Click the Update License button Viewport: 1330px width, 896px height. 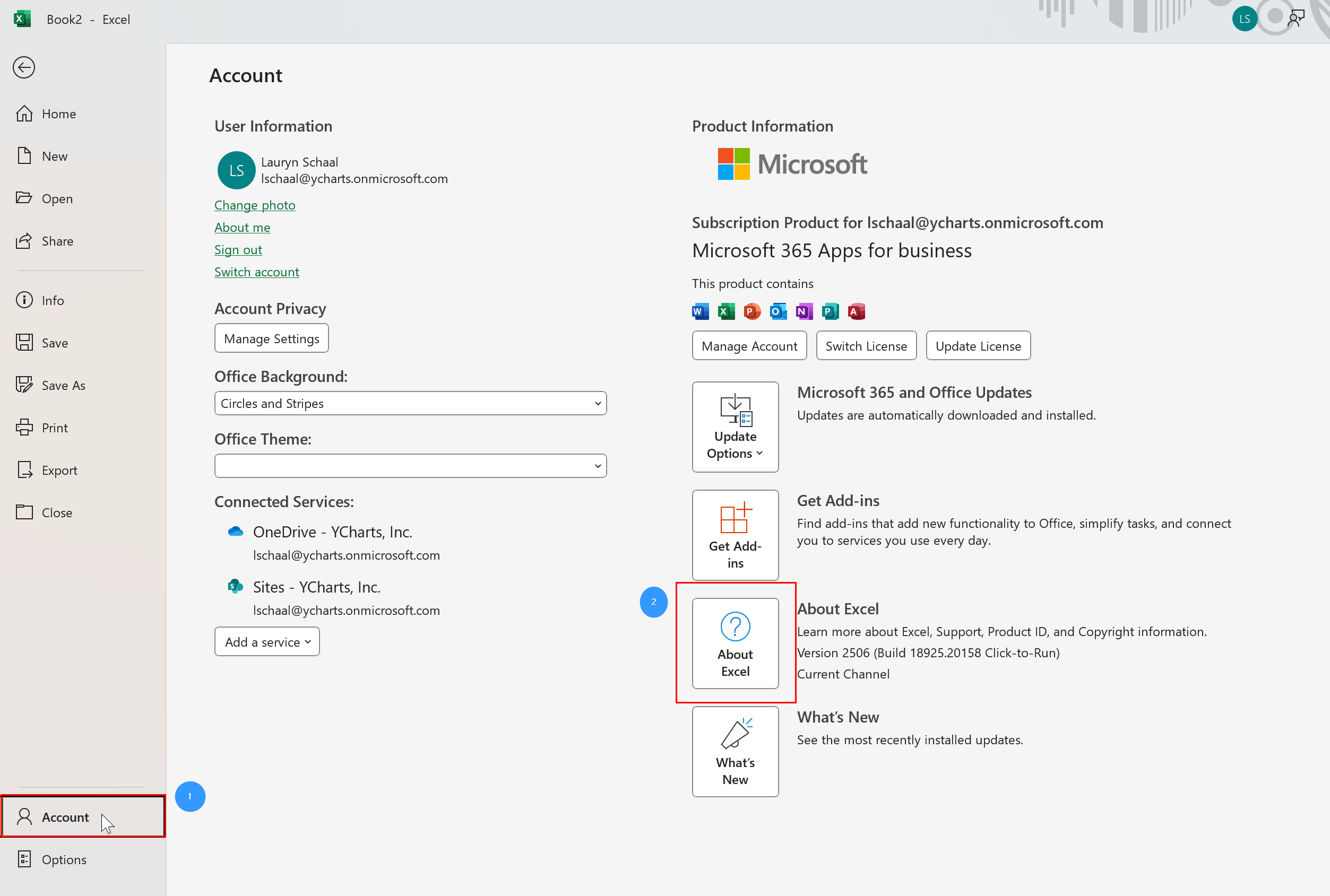tap(978, 346)
